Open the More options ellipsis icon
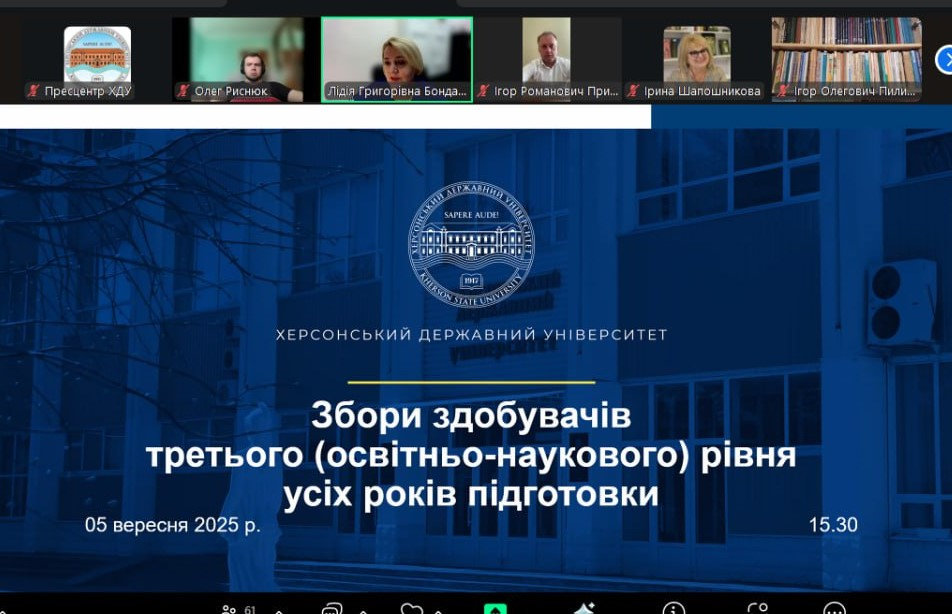Viewport: 952px width, 614px height. click(x=834, y=609)
